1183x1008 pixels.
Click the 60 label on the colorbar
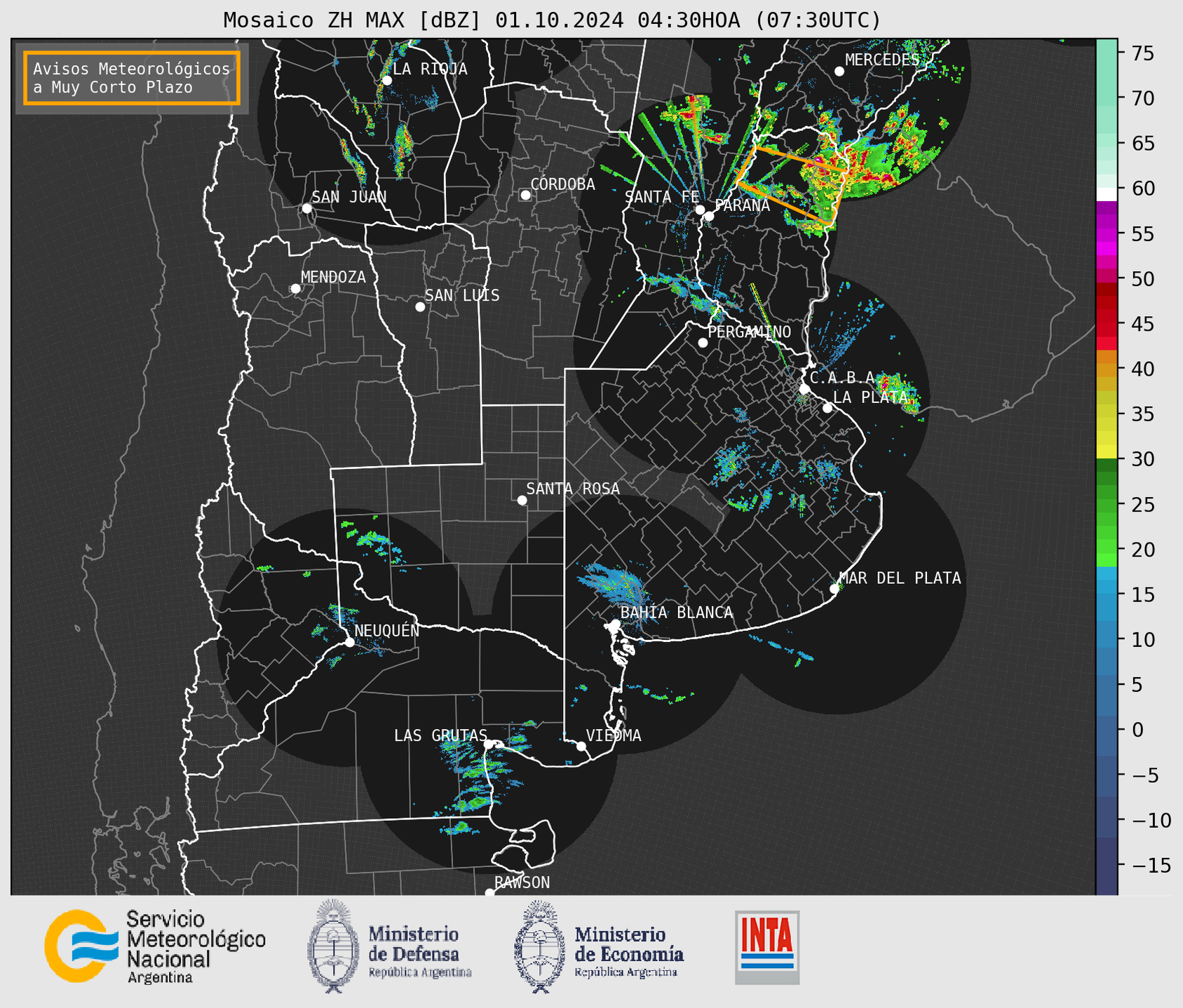(1142, 189)
